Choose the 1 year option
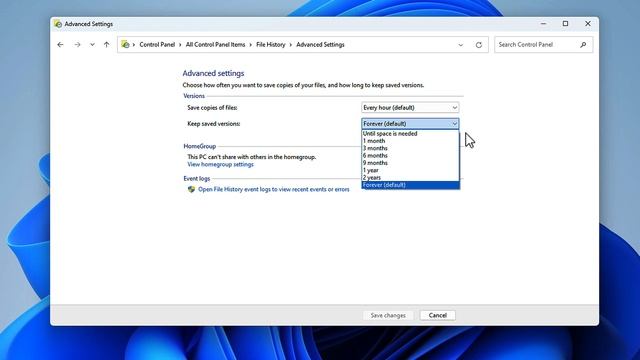The width and height of the screenshot is (640, 360). [x=410, y=170]
